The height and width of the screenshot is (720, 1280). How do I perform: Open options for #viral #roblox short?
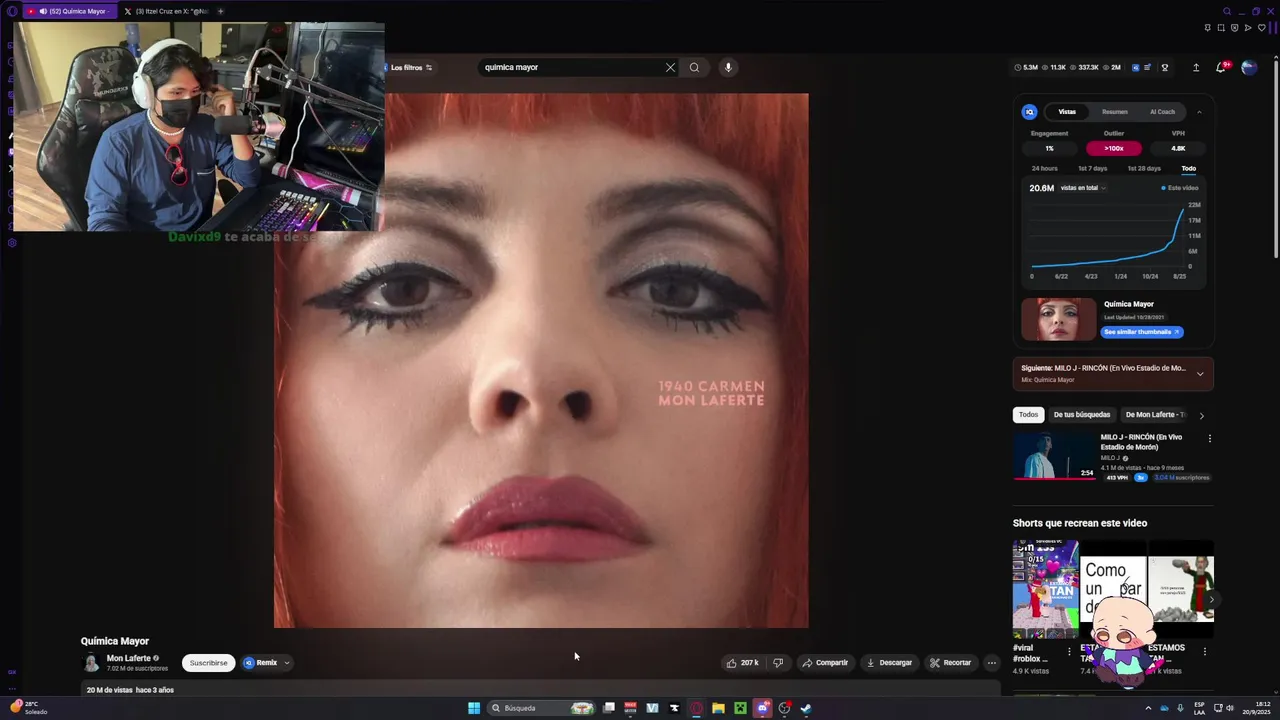[x=1069, y=651]
